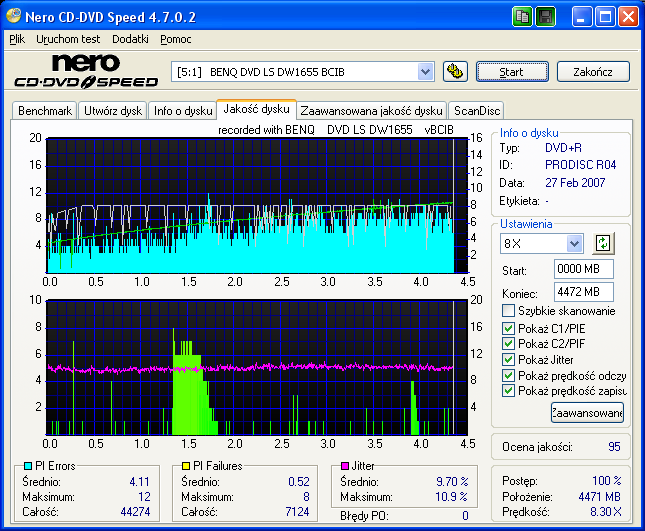Click the Jitter average value 9.70 %

click(x=452, y=481)
